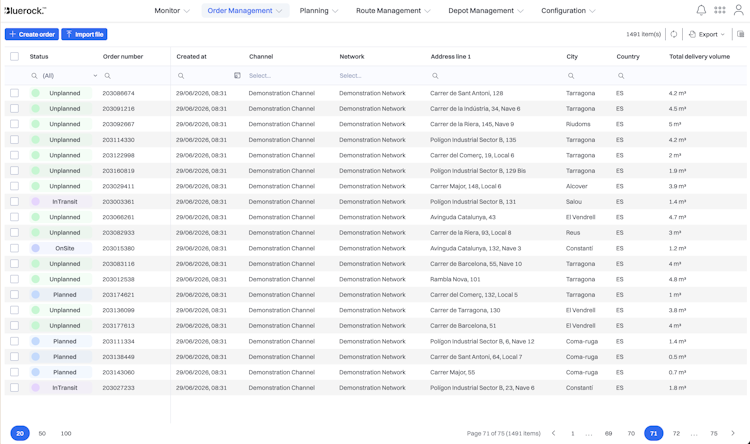Sort by Order number column header

tap(123, 56)
